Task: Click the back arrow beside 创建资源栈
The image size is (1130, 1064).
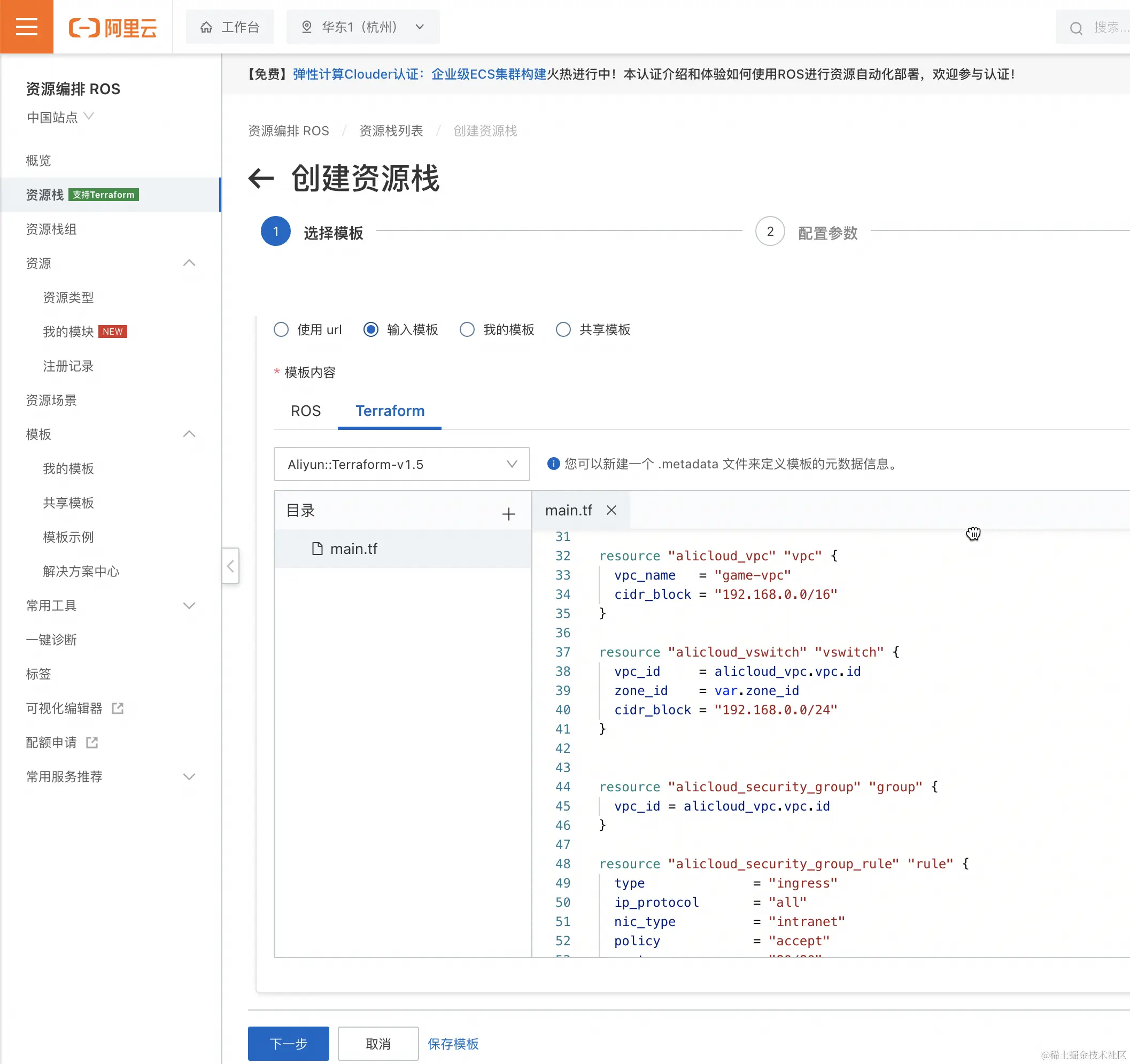Action: tap(261, 179)
